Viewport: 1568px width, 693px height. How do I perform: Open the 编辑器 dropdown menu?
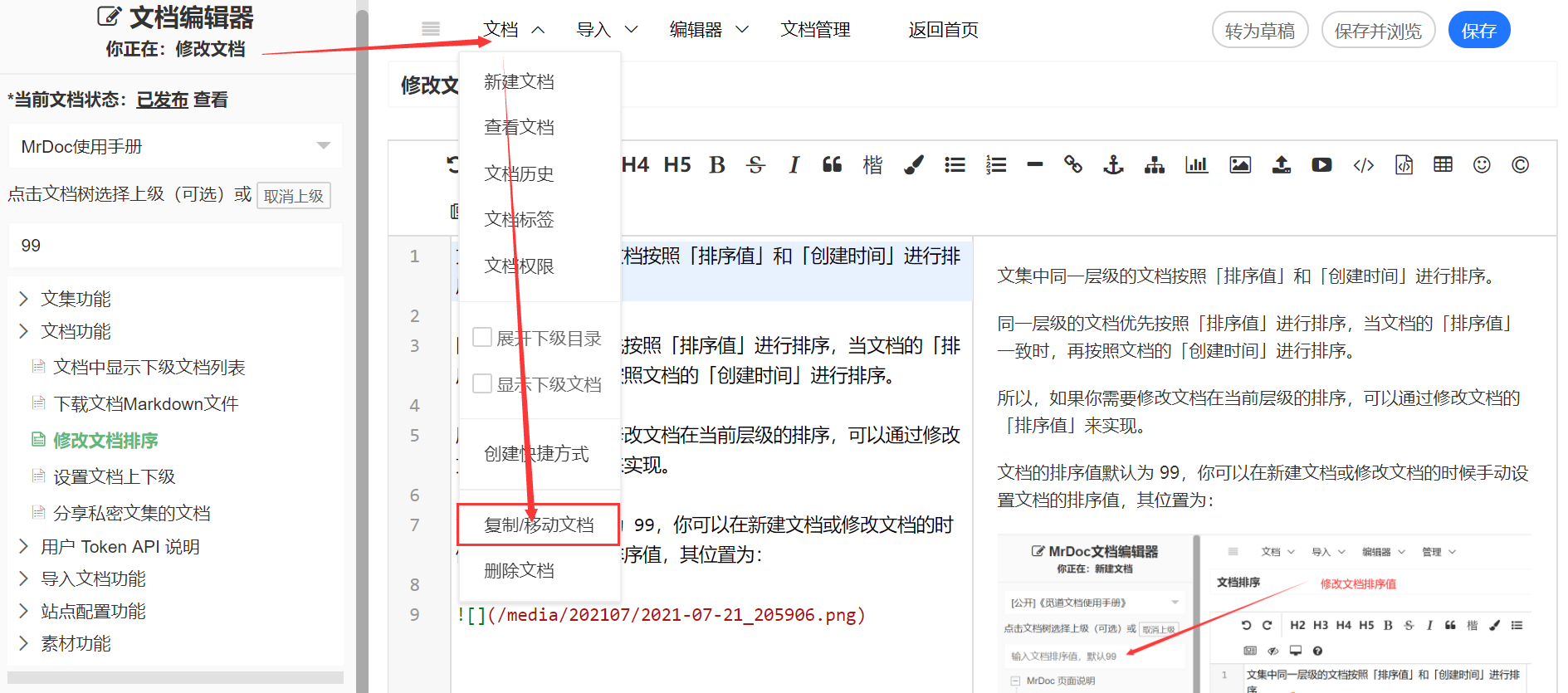pos(708,30)
